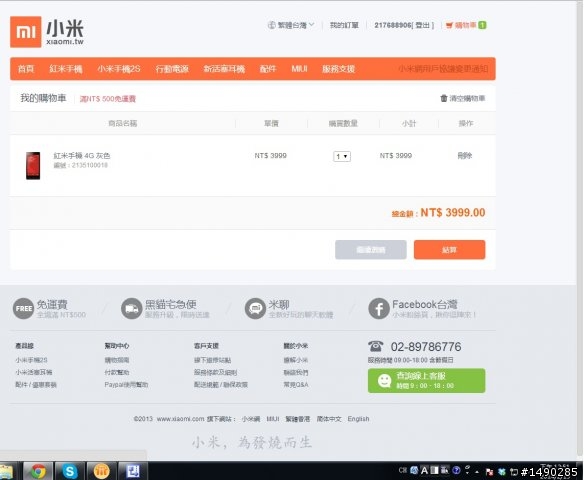Image resolution: width=584 pixels, height=480 pixels.
Task: Open MIUI in the orange nav bar
Action: coord(299,69)
